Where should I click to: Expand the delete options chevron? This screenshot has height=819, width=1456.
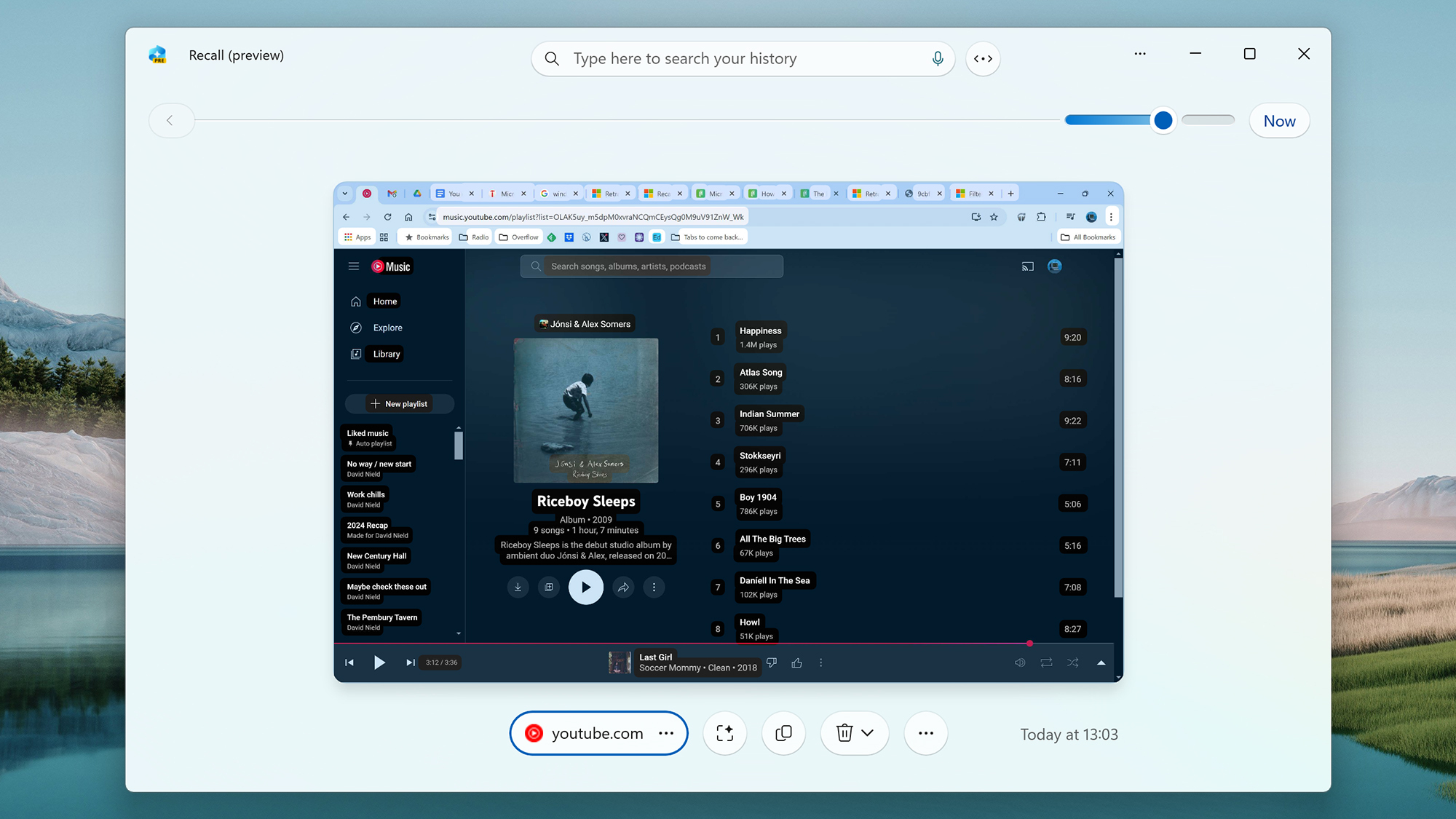[x=867, y=733]
